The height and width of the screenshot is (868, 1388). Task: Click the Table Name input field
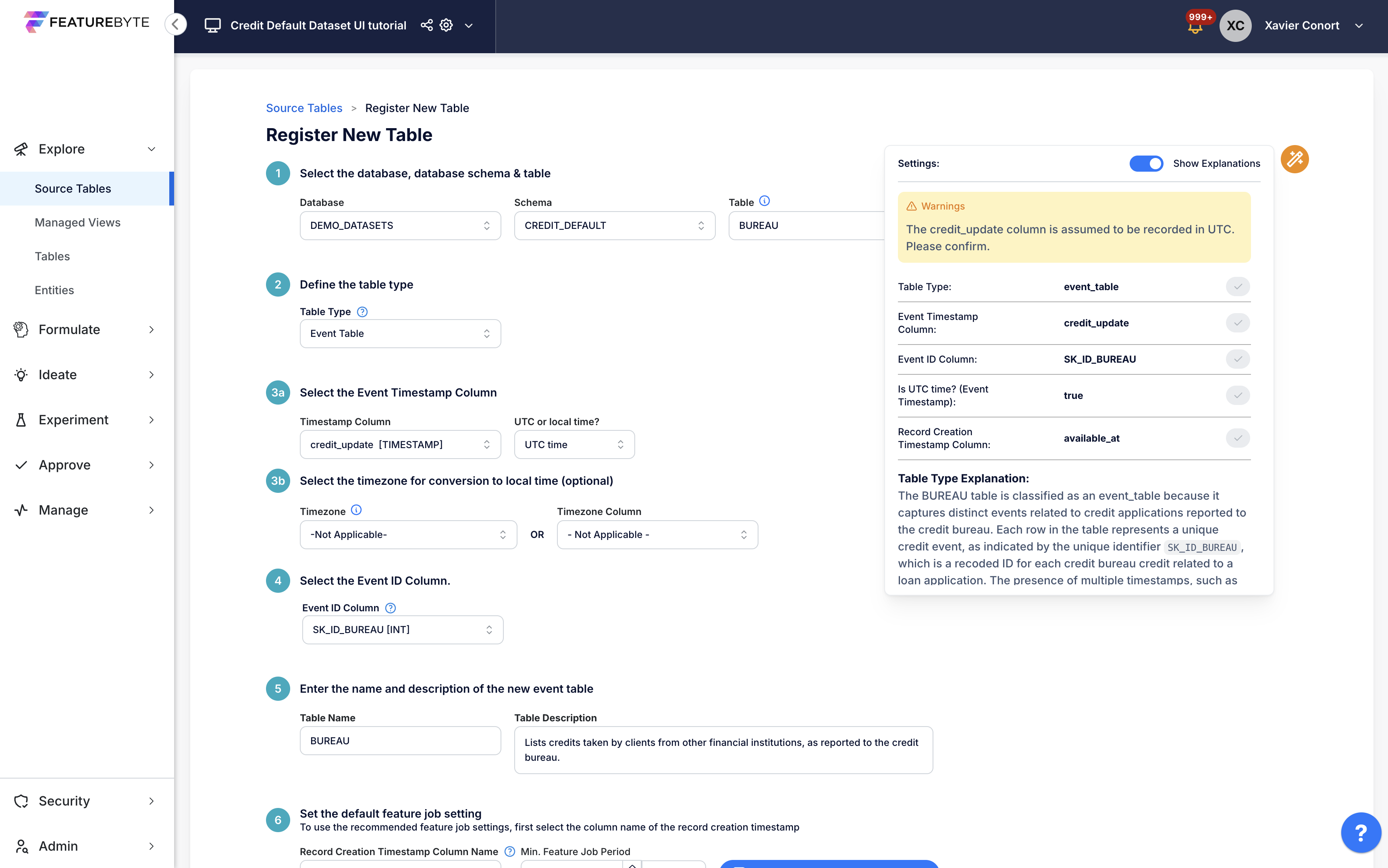point(400,741)
